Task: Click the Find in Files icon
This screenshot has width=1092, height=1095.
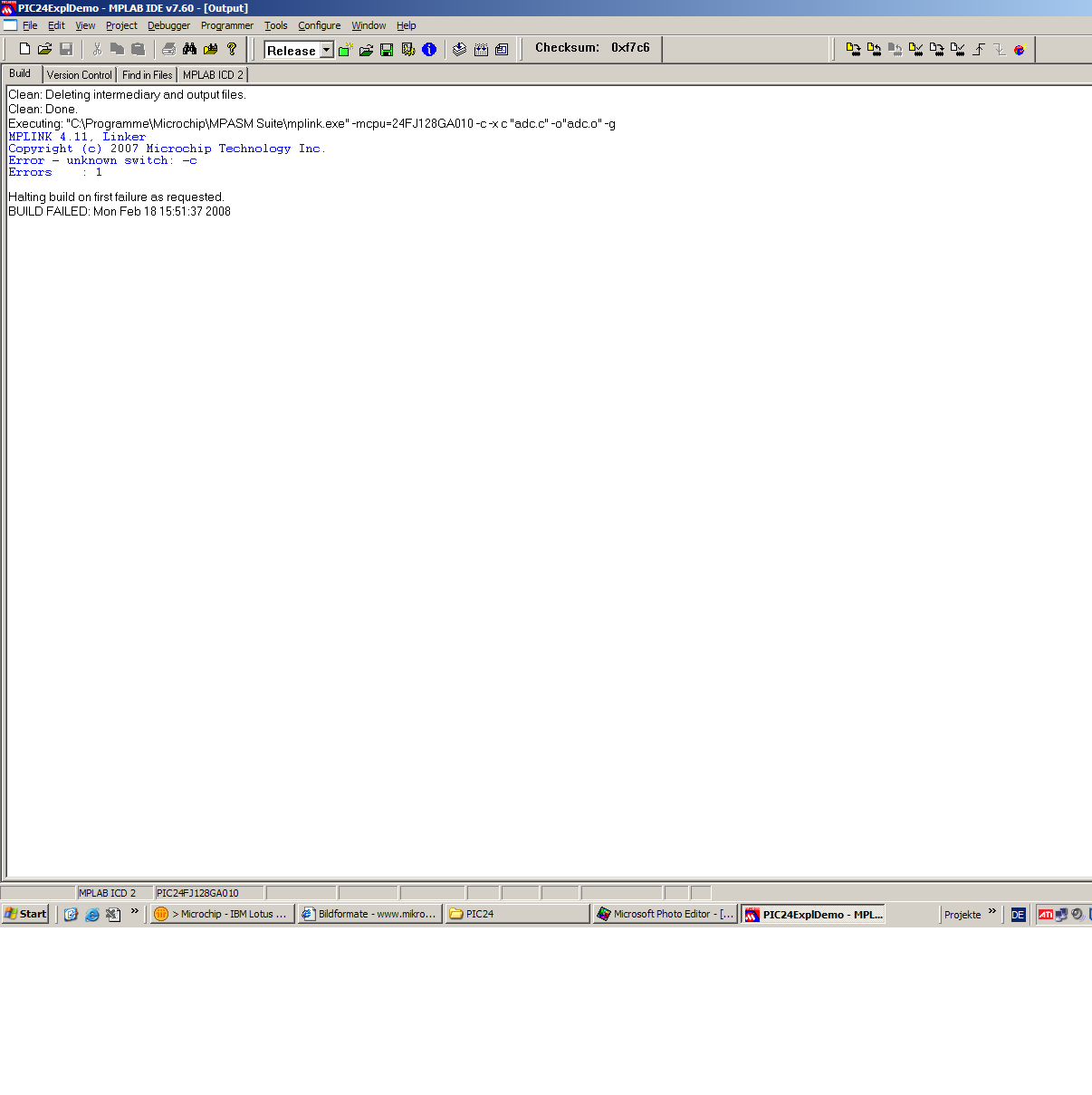Action: coord(211,49)
